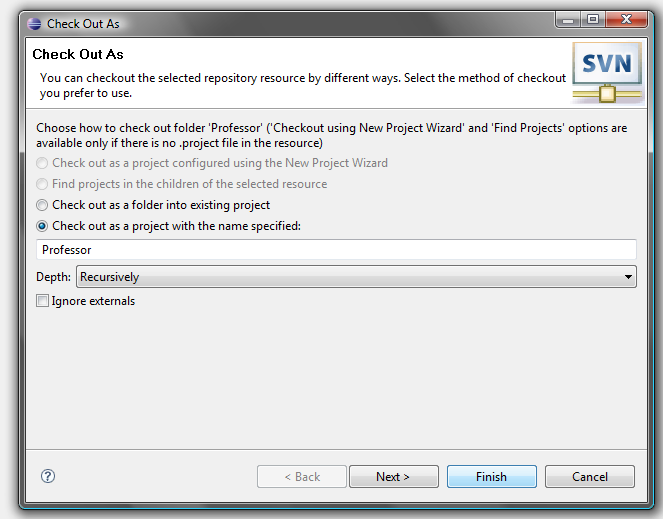This screenshot has height=519, width=663.
Task: Cancel the checkout dialog
Action: (590, 477)
